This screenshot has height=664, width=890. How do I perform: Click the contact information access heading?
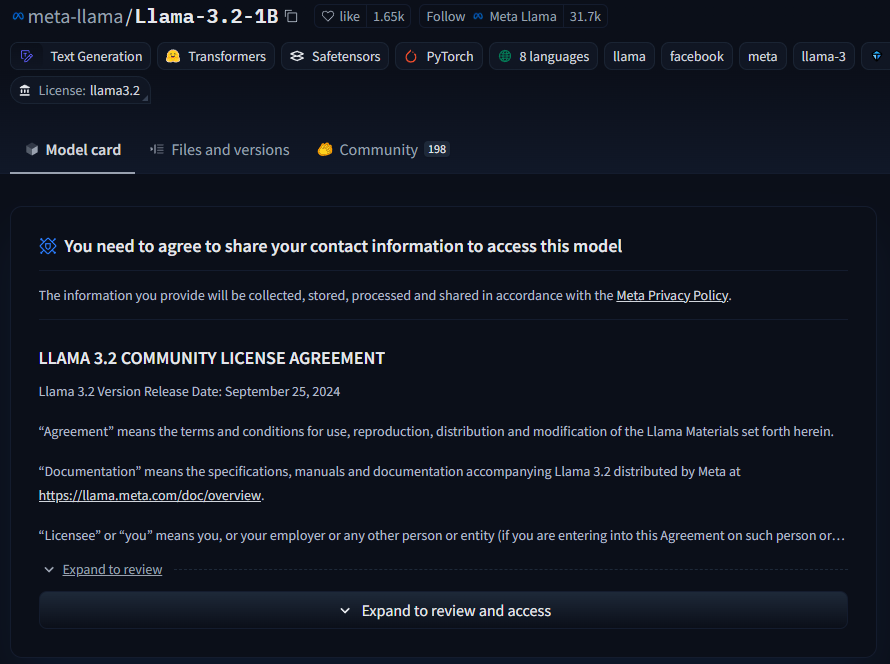pyautogui.click(x=343, y=246)
